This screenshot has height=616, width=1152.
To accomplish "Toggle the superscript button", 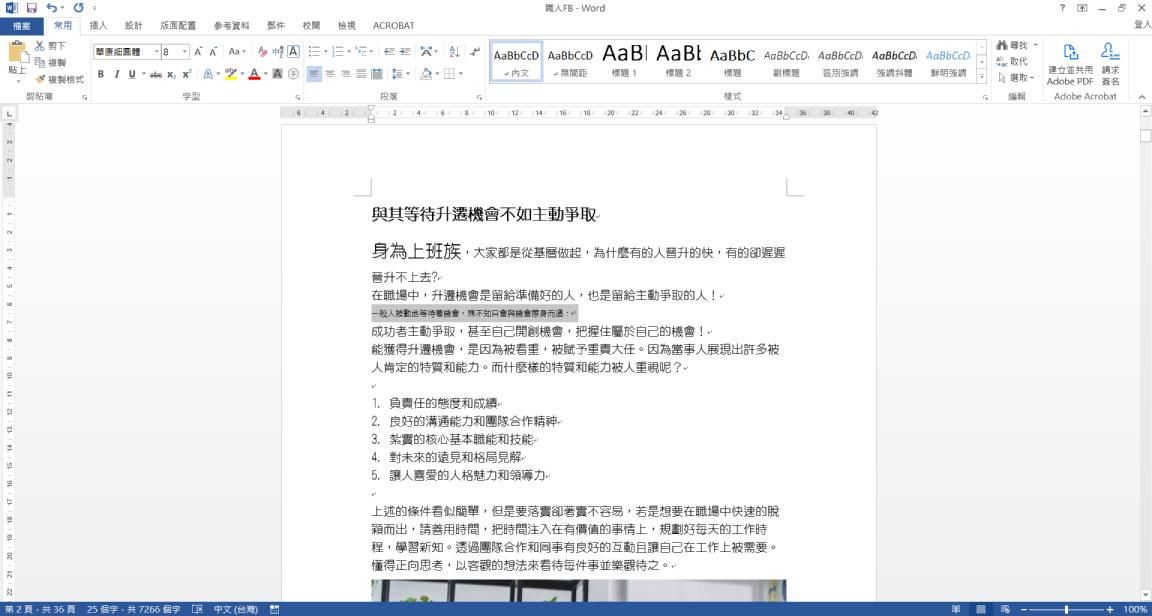I will [187, 73].
